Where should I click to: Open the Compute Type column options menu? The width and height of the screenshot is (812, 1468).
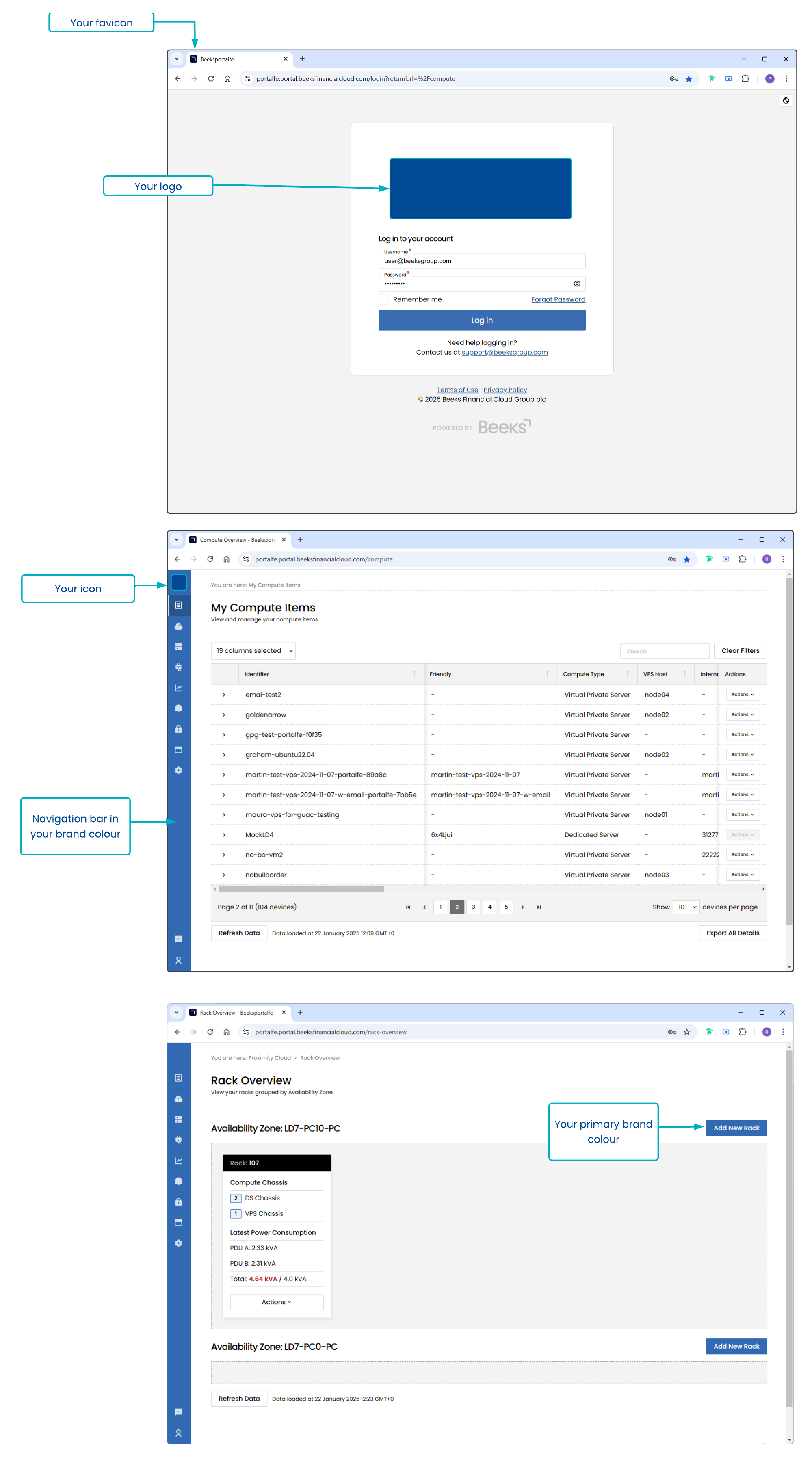[x=627, y=674]
